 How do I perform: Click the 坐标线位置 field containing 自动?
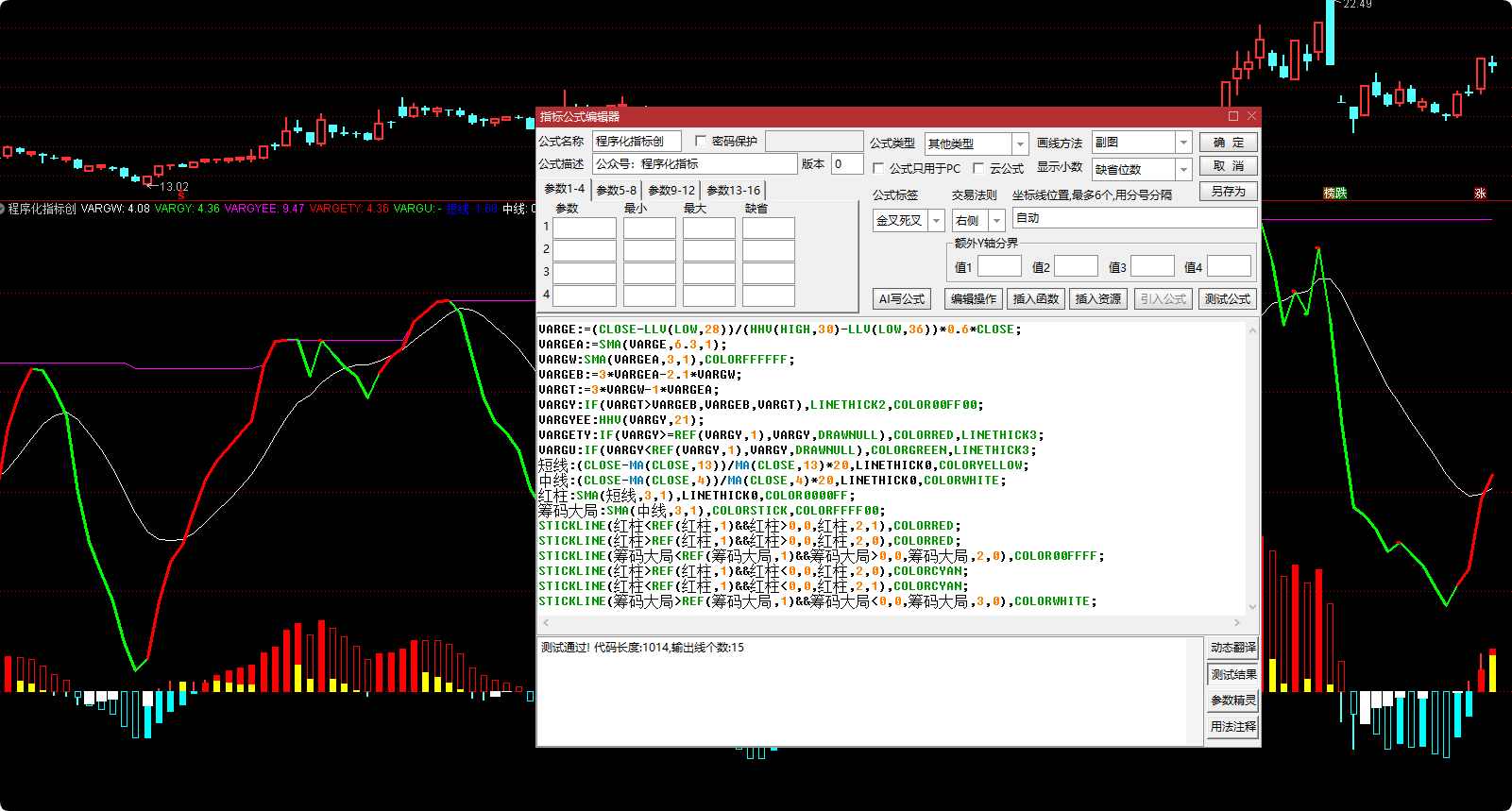(1133, 218)
